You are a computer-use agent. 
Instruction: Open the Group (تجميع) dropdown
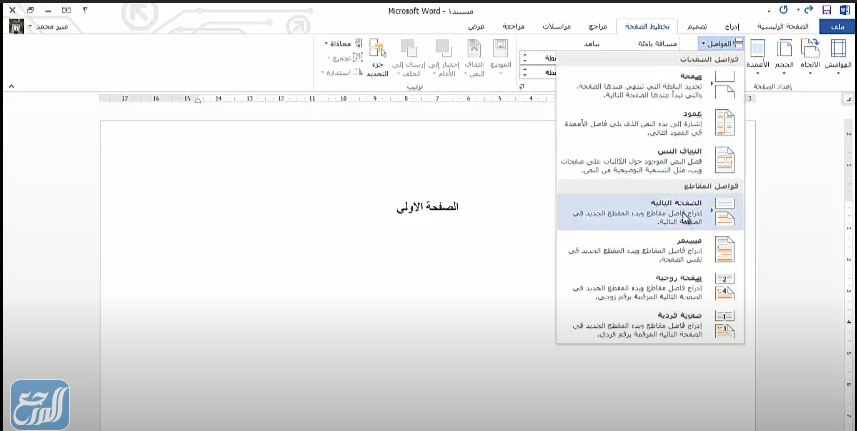pos(344,57)
